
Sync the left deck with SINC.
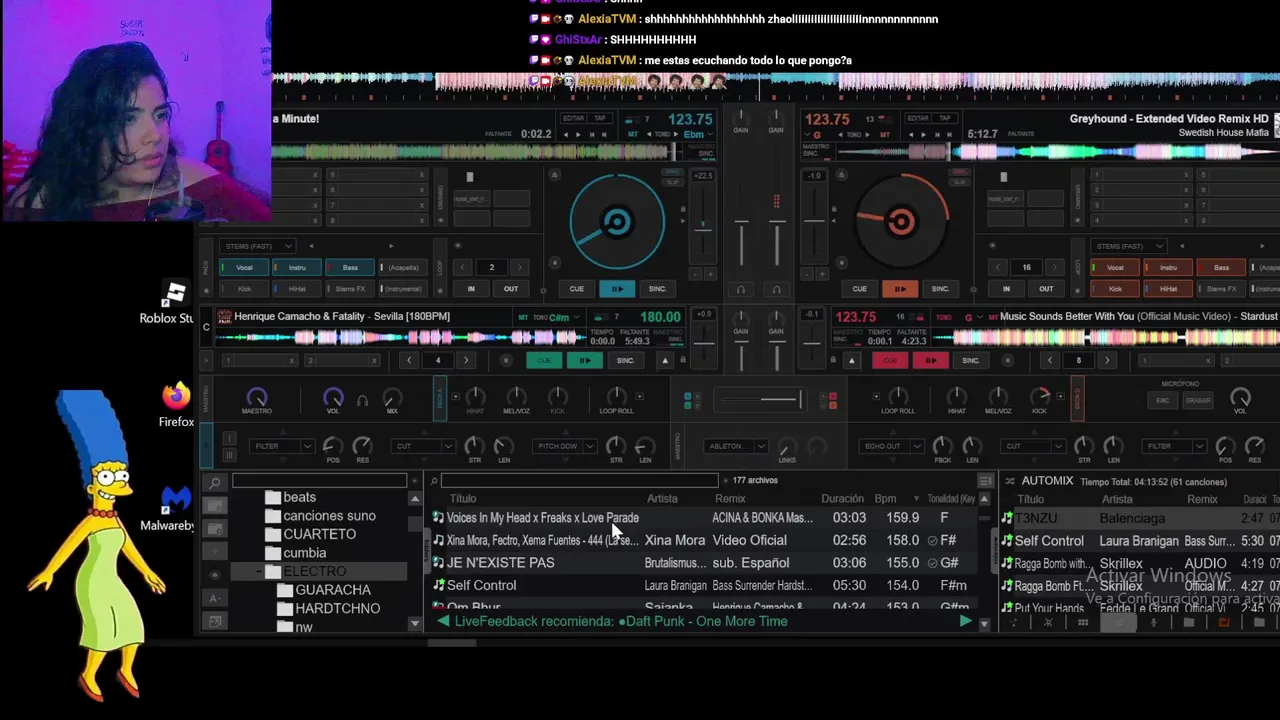(657, 289)
